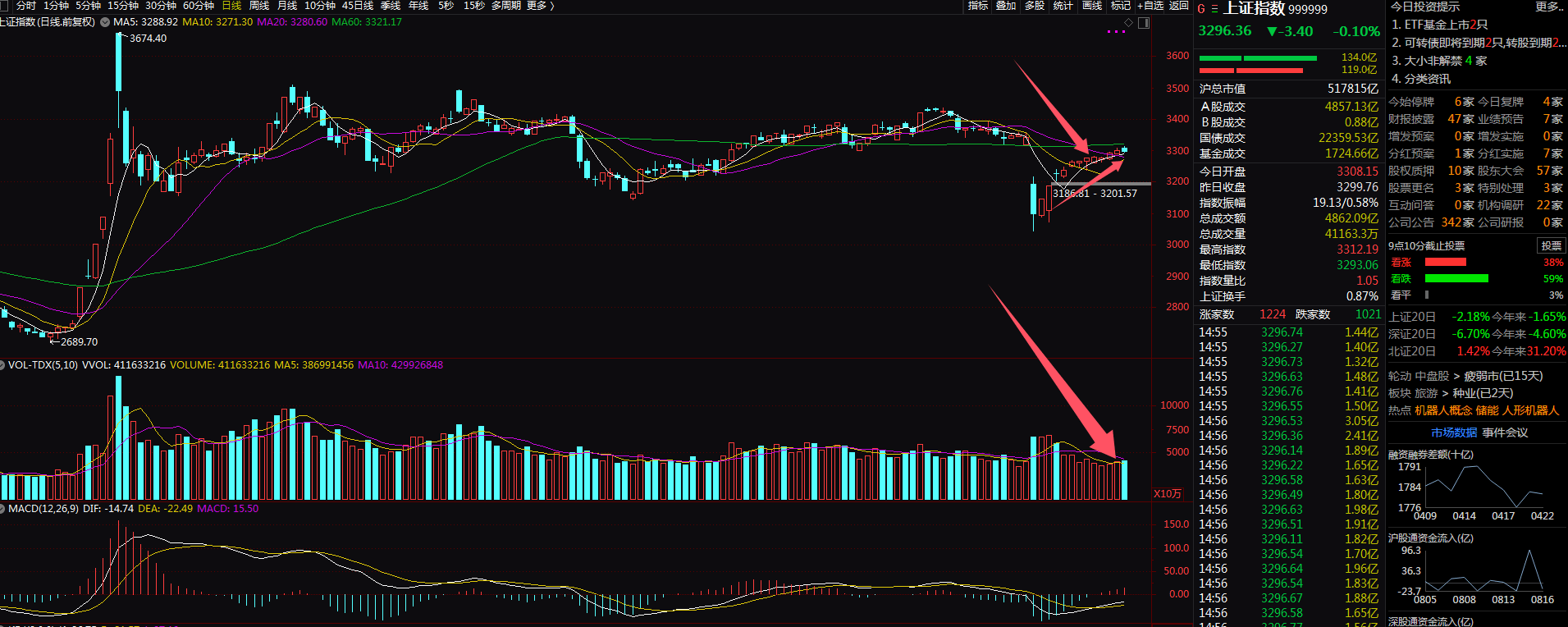Switch to 周线 weekly chart
Screen dimensions: 1568x627
259,6
